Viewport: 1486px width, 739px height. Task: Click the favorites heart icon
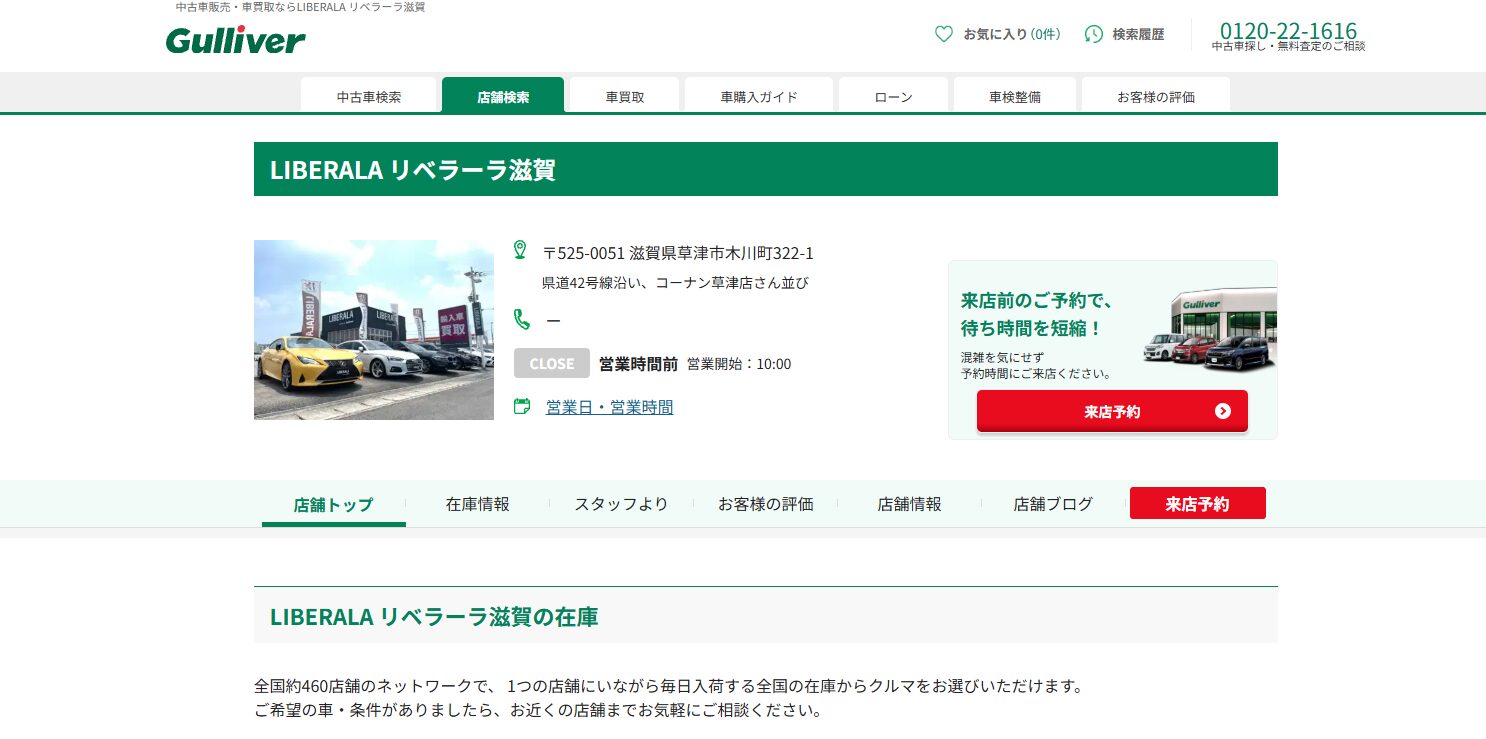tap(943, 34)
